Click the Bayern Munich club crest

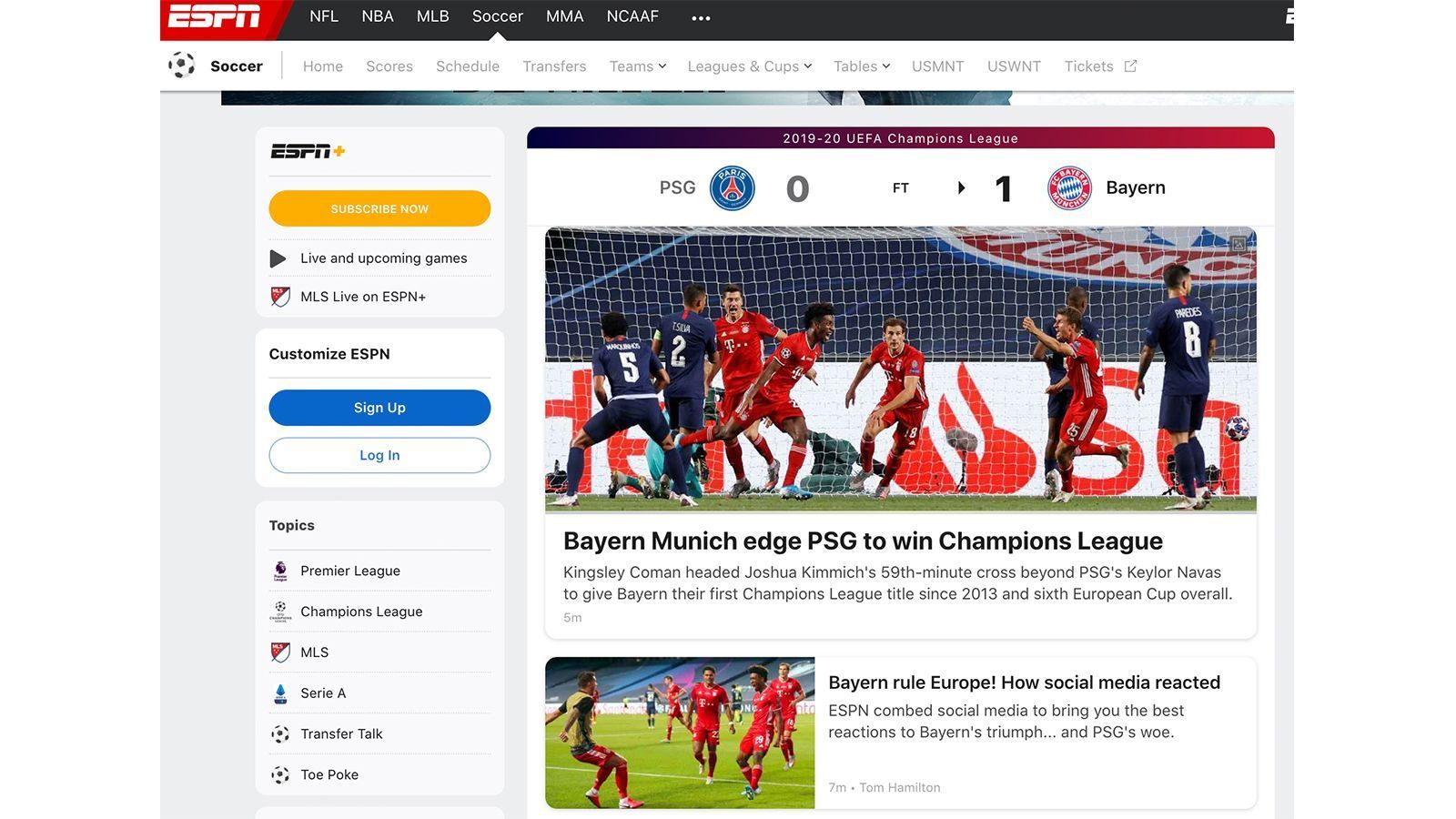point(1069,188)
